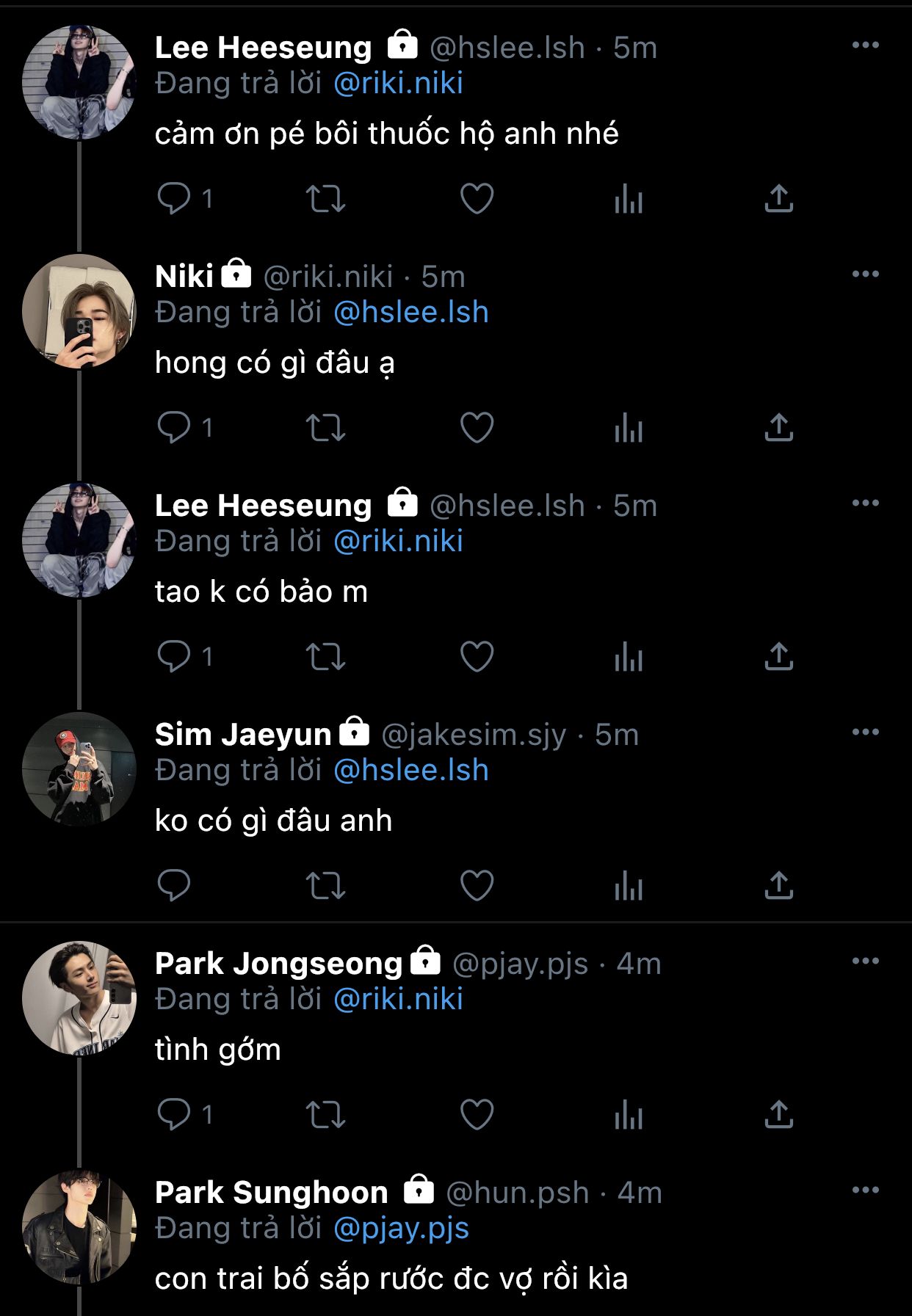Open @riki.niki mention in Park Jongseong's reply
The height and width of the screenshot is (1316, 912).
(x=398, y=1000)
